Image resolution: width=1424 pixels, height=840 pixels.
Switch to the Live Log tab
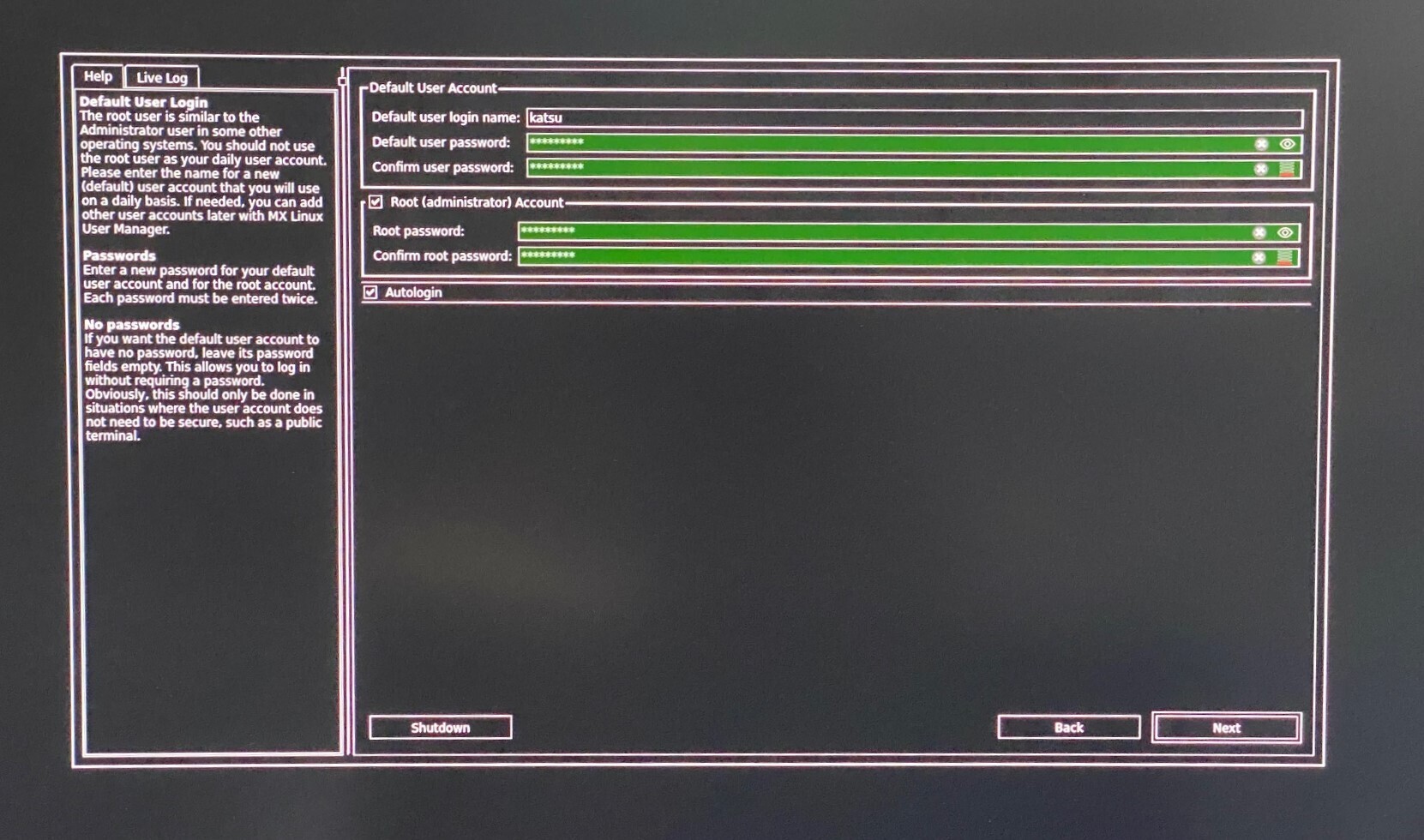[161, 77]
